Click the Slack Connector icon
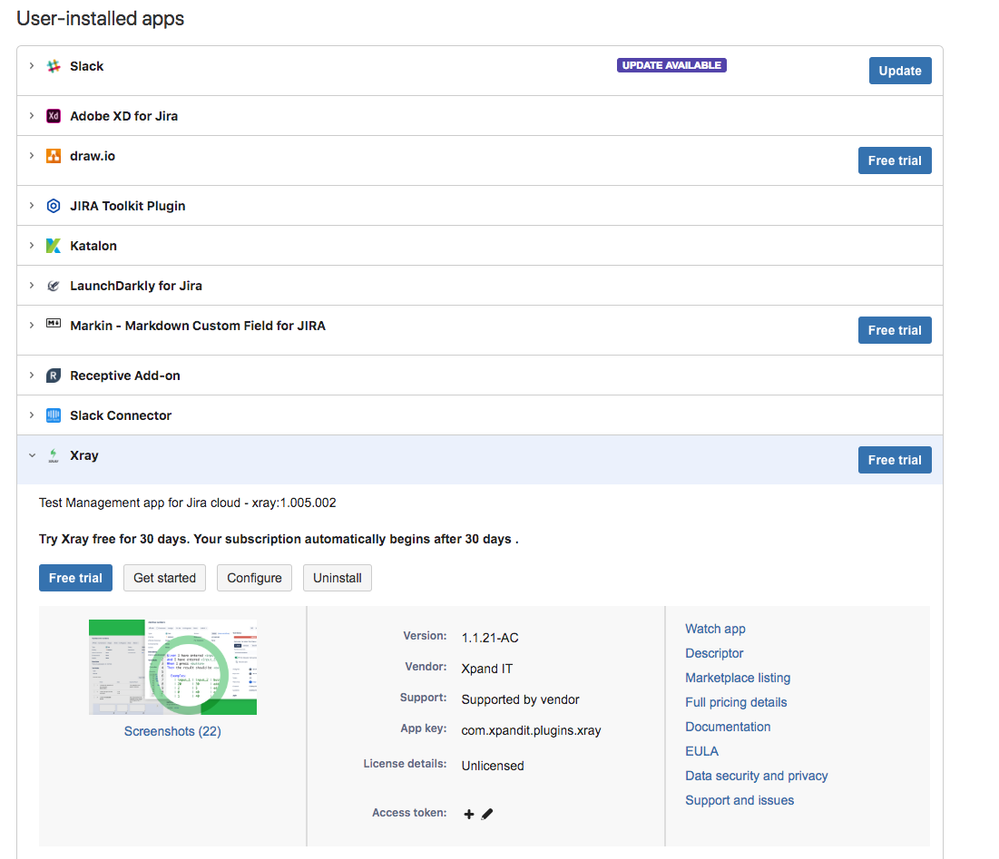The image size is (999, 859). pyautogui.click(x=54, y=415)
